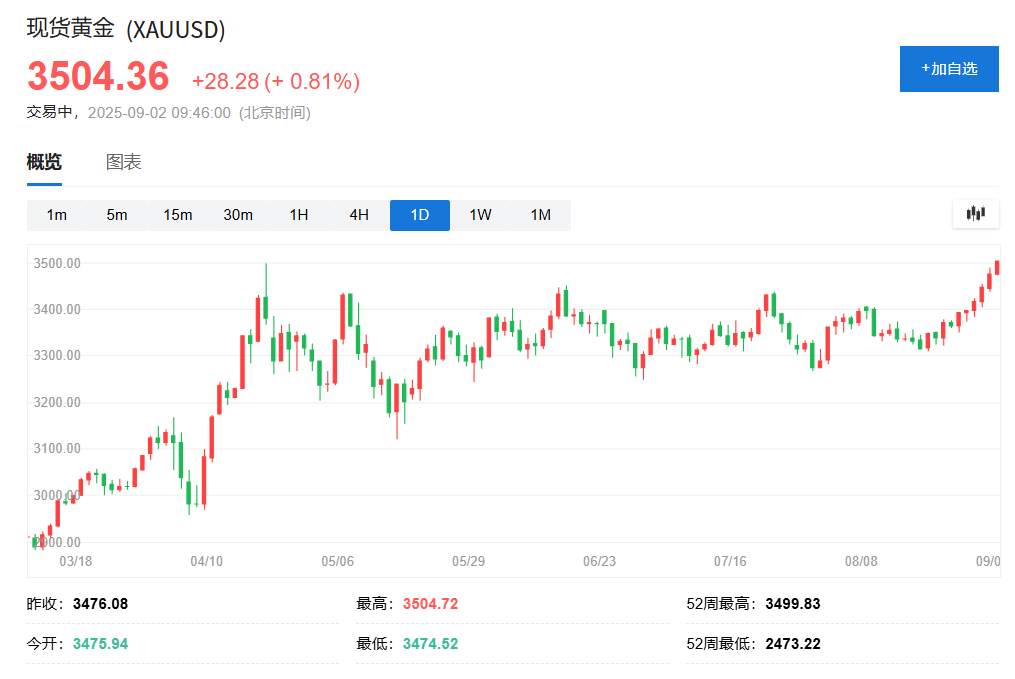The width and height of the screenshot is (1015, 679).
Task: Click the 06/23 date axis label
Action: pos(599,562)
